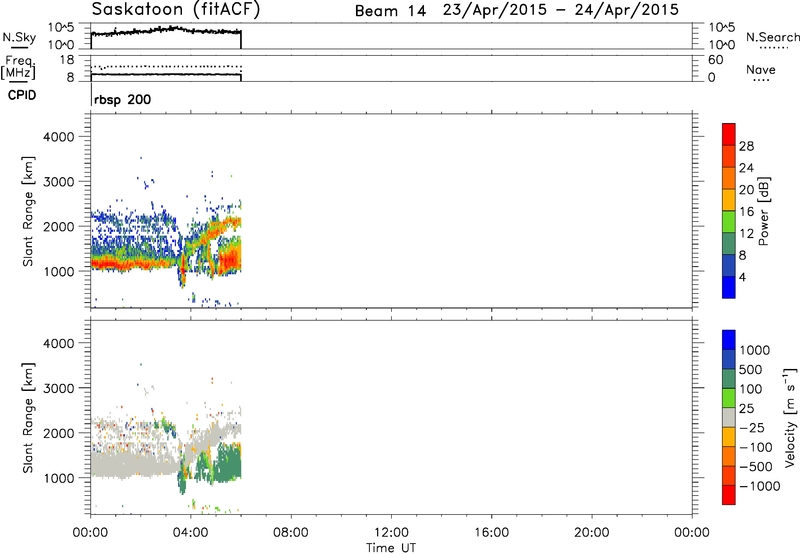Click the left 10^5 tick on noise axis
Image resolution: width=800 pixels, height=554 pixels.
click(61, 28)
